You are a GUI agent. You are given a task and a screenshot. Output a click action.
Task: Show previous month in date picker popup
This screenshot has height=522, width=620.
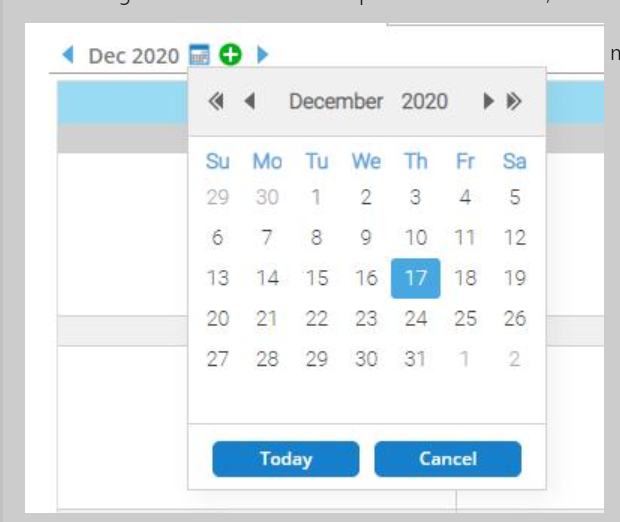pyautogui.click(x=249, y=101)
